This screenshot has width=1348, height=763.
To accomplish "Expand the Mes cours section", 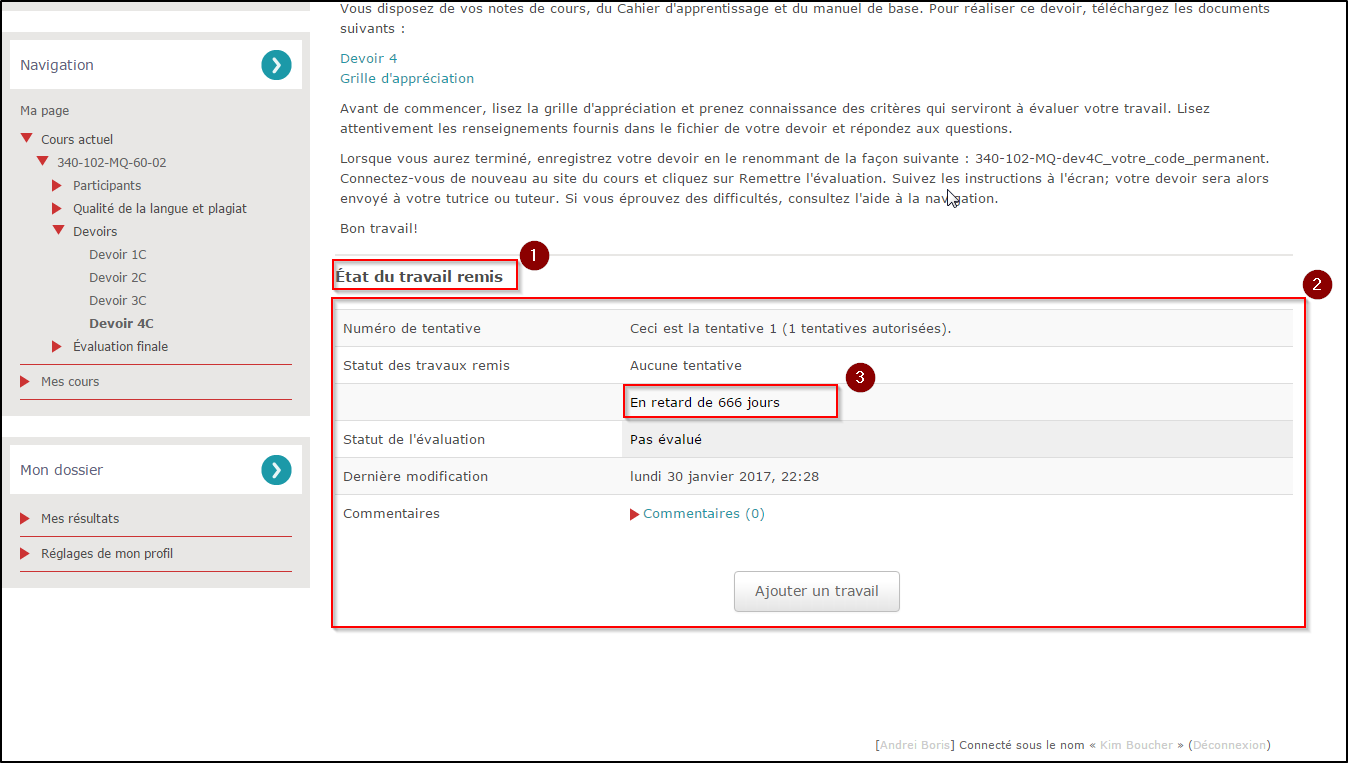I will click(x=26, y=382).
